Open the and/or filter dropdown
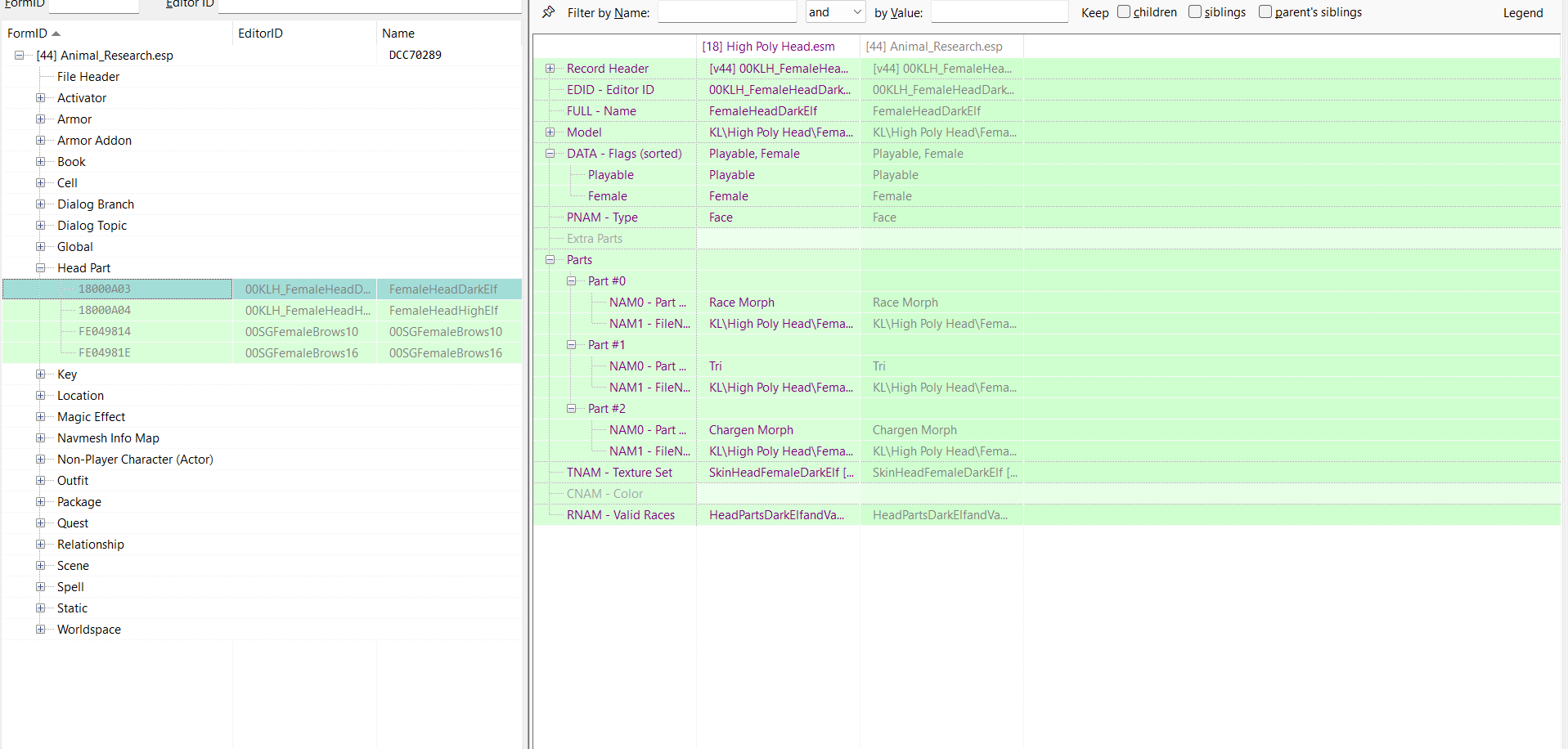Viewport: 1568px width, 749px height. [835, 12]
